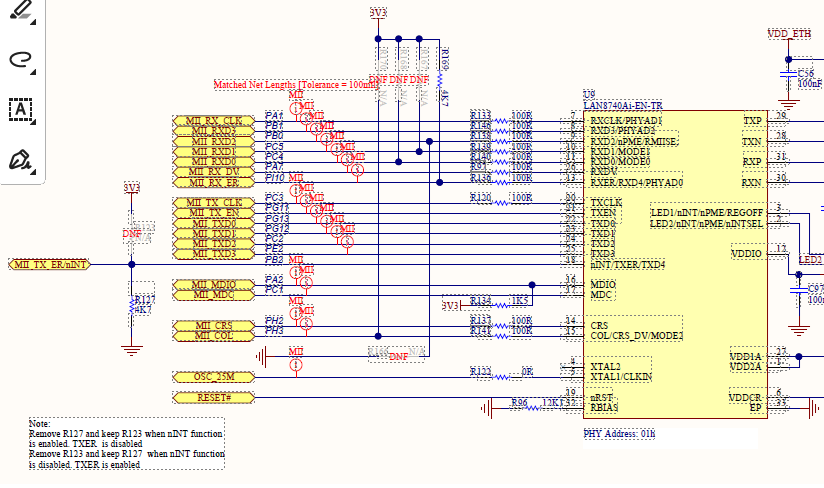This screenshot has height=488, width=824.
Task: Pick the fountain pen signature tool
Action: click(x=20, y=160)
